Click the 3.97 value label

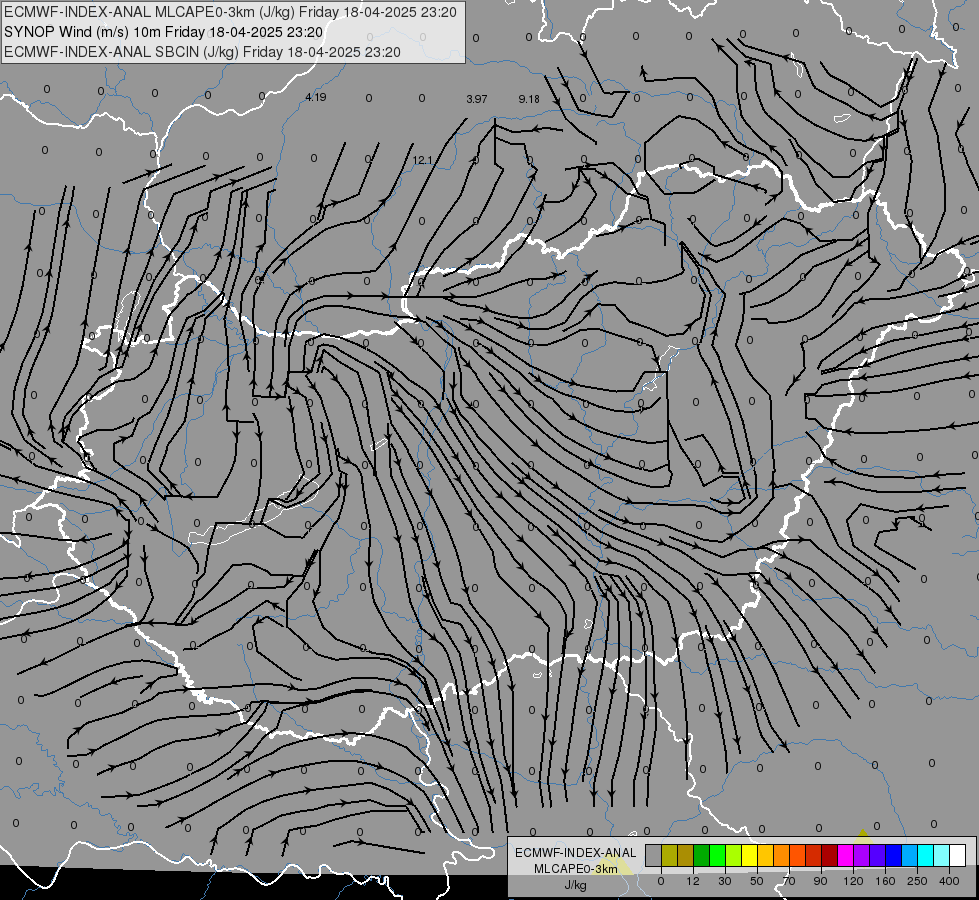(x=476, y=99)
